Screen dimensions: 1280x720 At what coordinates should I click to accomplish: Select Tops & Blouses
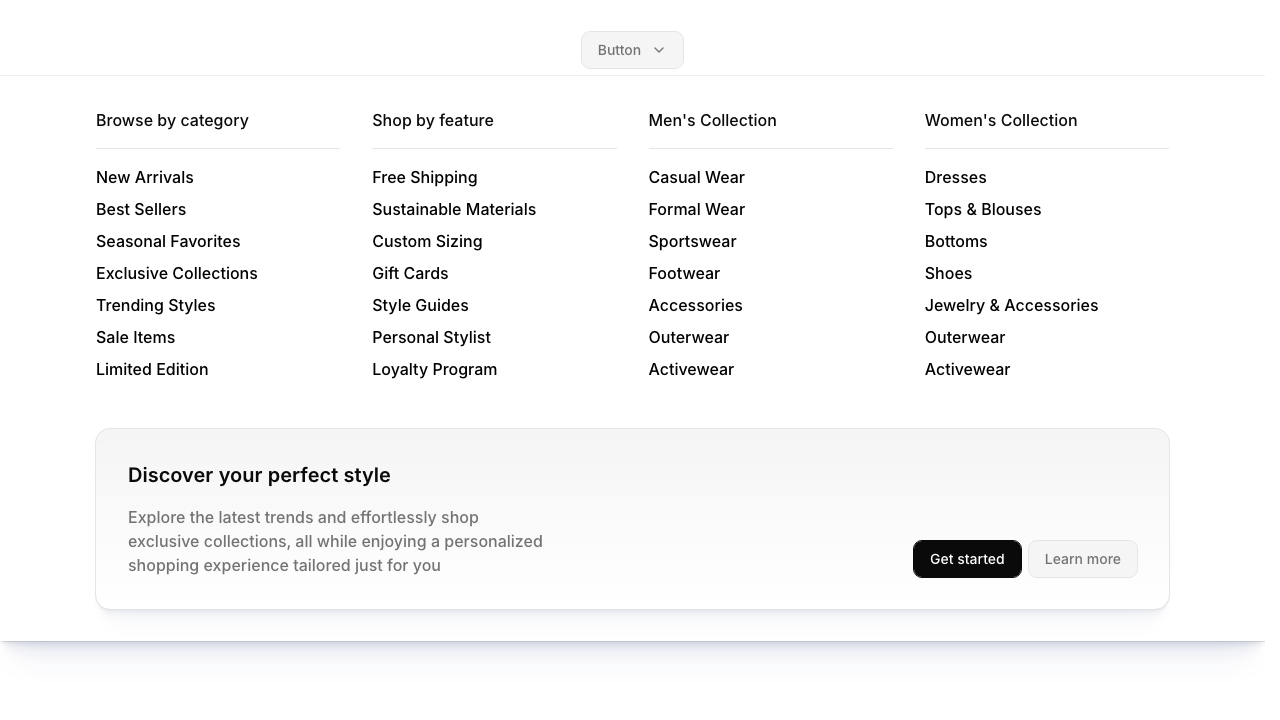point(983,209)
